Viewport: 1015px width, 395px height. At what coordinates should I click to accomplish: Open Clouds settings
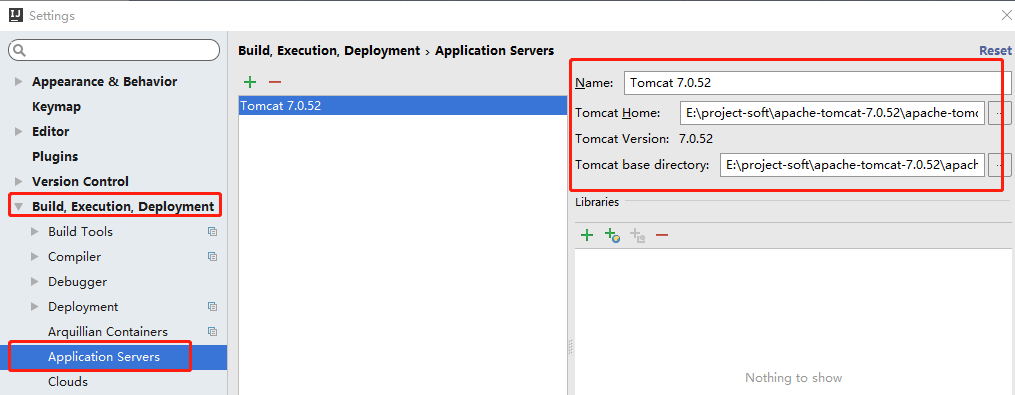(x=68, y=382)
